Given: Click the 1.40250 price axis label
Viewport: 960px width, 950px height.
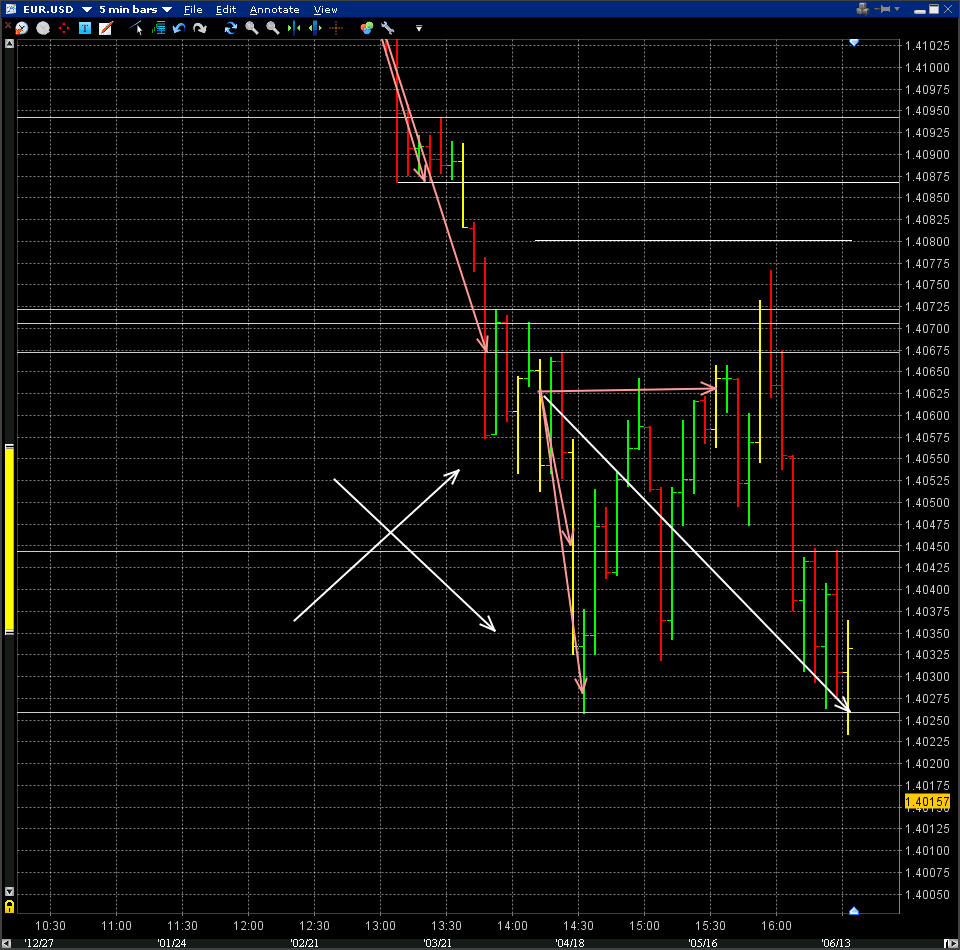Looking at the screenshot, I should click(927, 720).
